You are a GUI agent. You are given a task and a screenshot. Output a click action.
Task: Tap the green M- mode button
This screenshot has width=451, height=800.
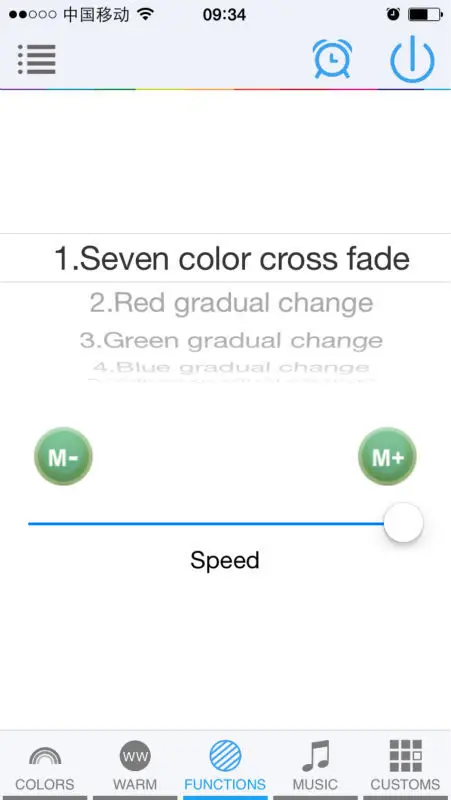(x=63, y=457)
